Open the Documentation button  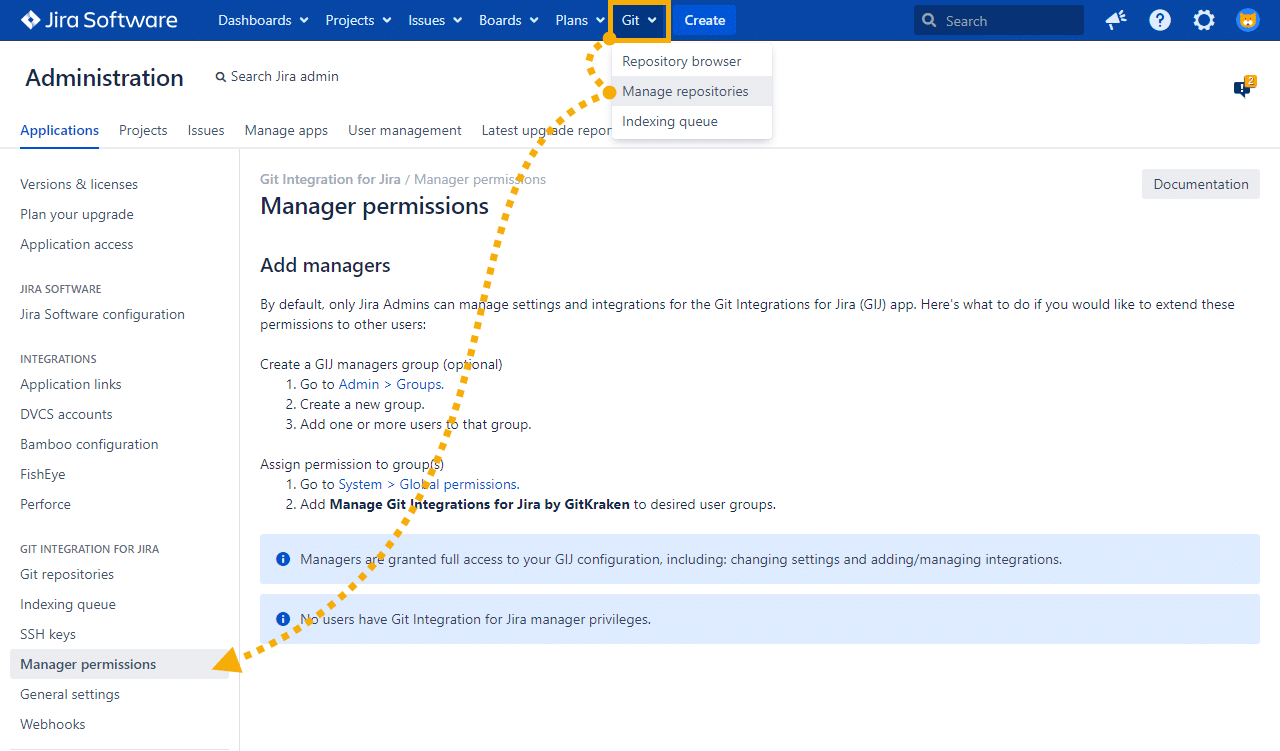[1201, 184]
